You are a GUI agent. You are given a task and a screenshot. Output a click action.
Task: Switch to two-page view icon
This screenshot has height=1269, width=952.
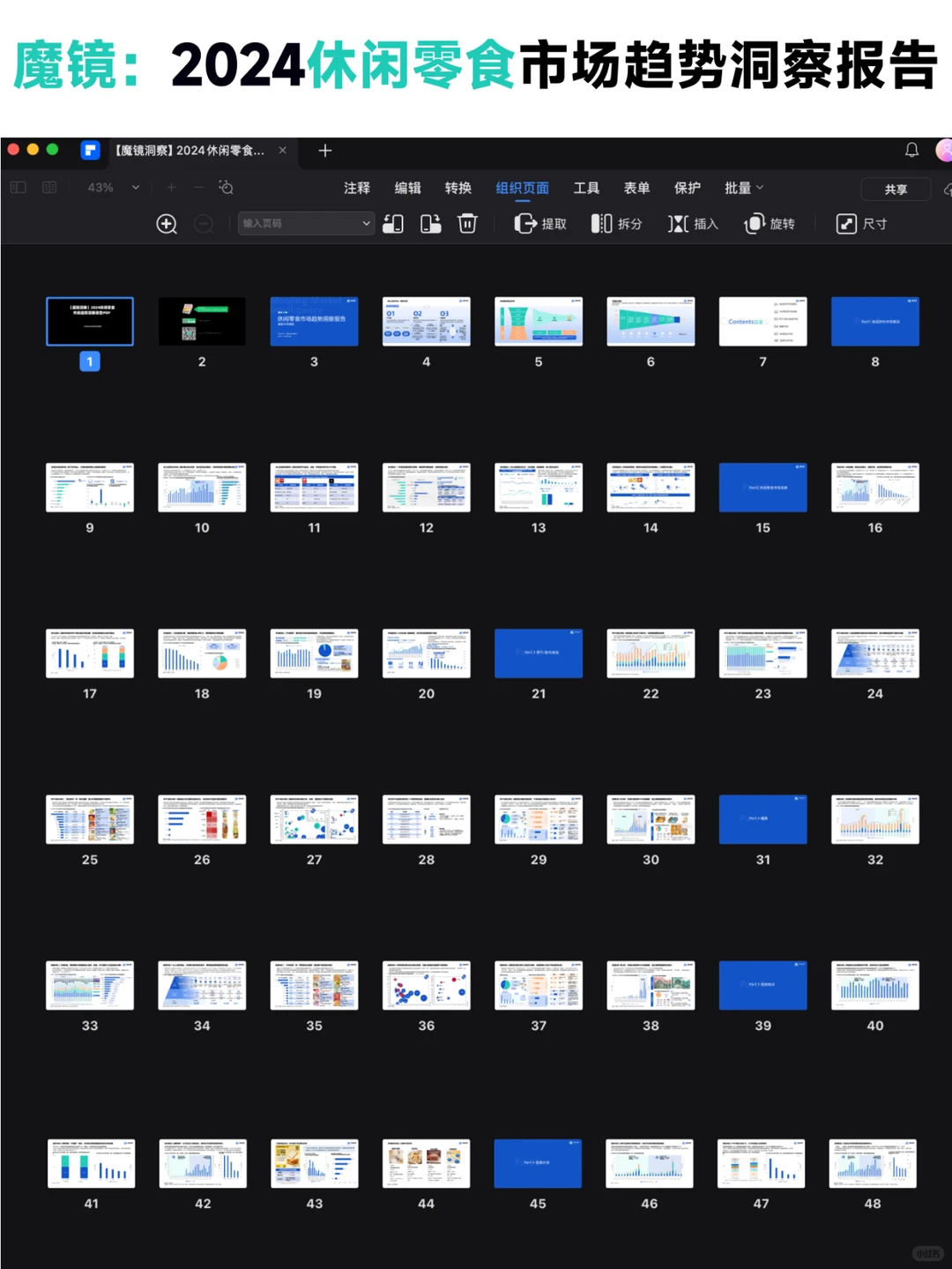click(x=49, y=187)
